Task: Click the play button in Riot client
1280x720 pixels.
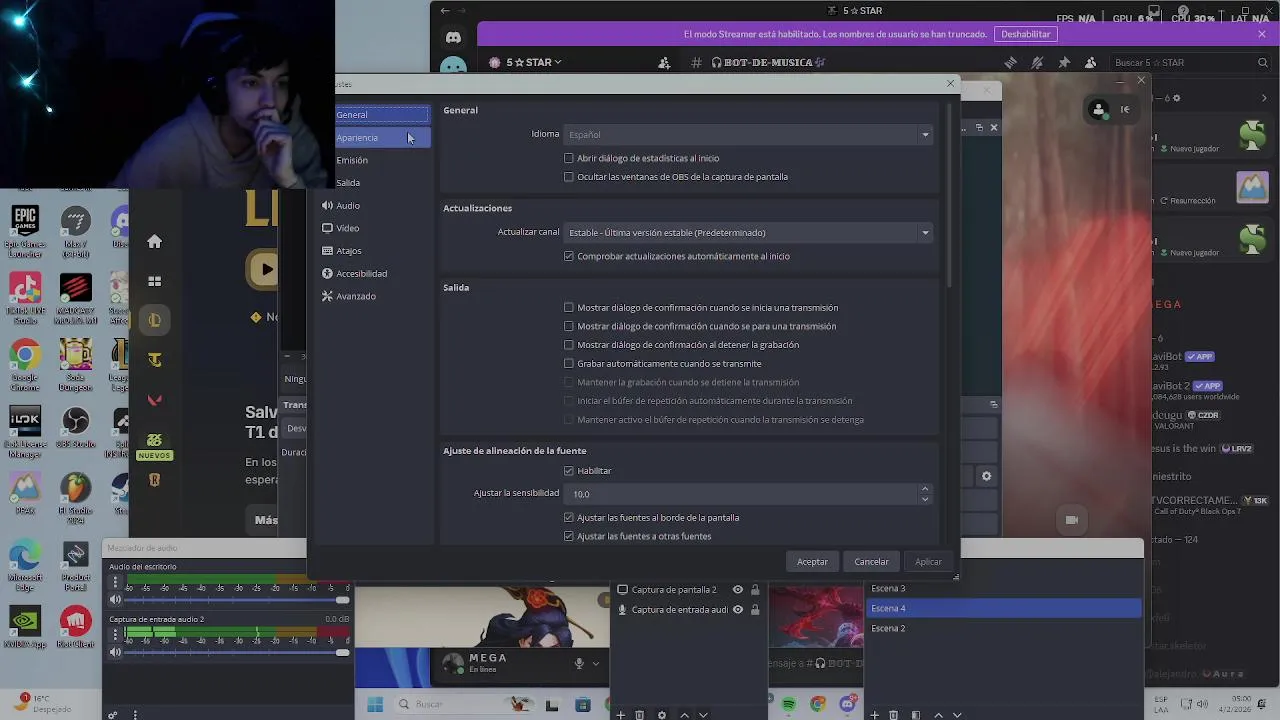Action: tap(264, 268)
